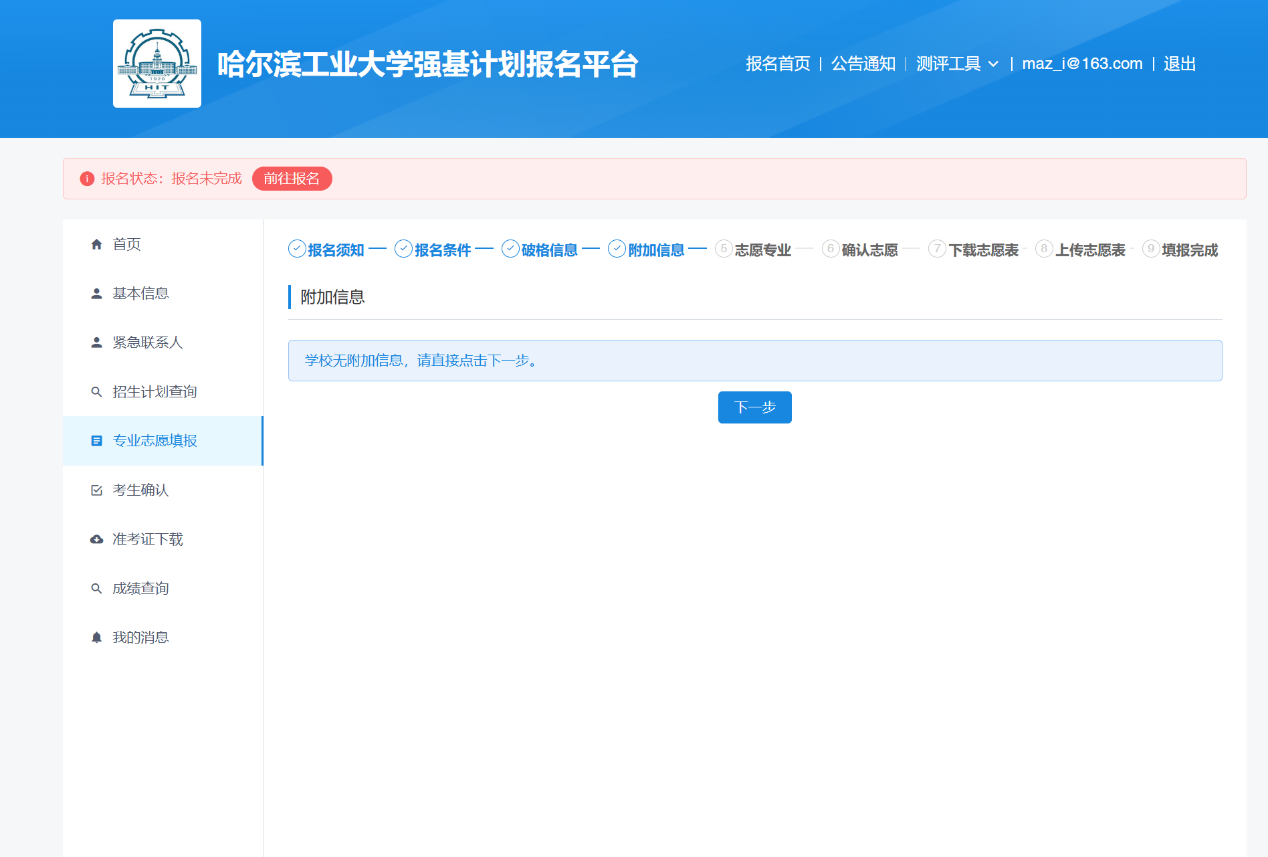Image resolution: width=1268 pixels, height=857 pixels.
Task: Click the red 前往报名 button
Action: pyautogui.click(x=292, y=178)
